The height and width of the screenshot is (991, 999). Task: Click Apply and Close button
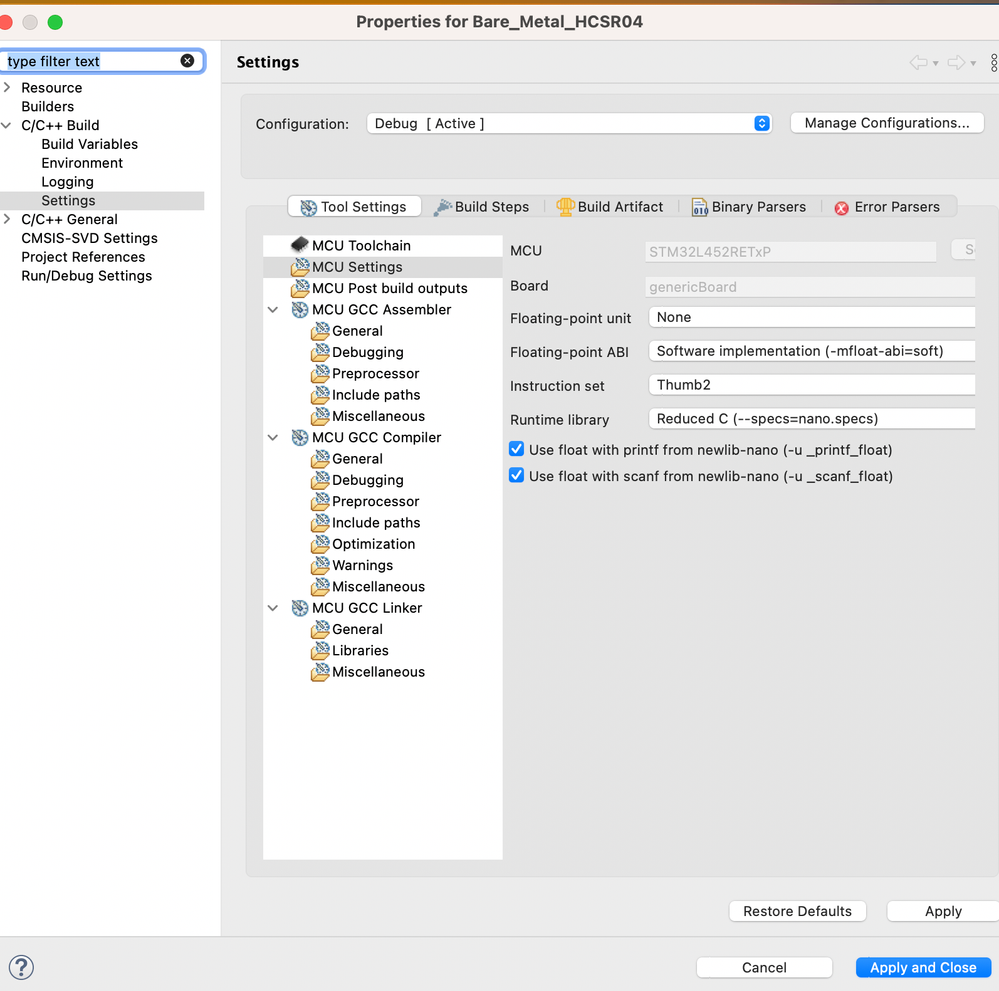pos(923,967)
